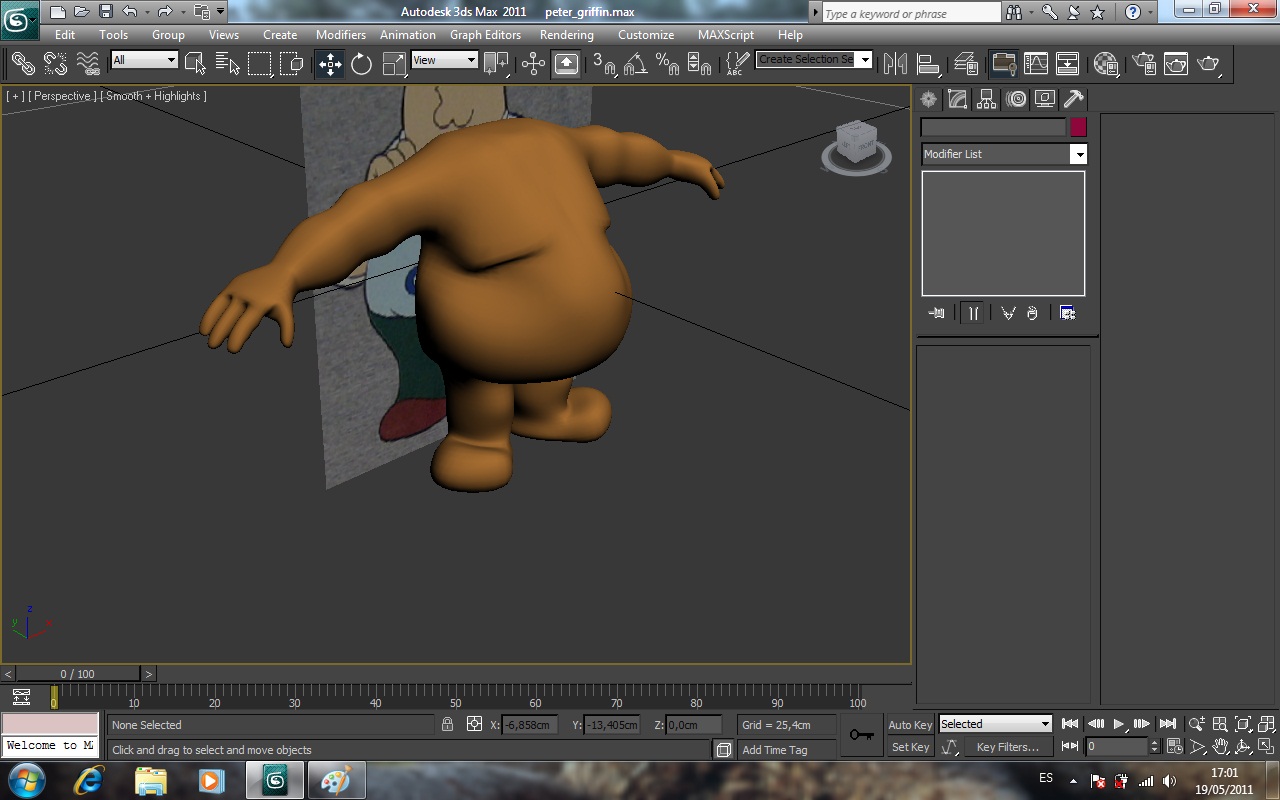Image resolution: width=1280 pixels, height=800 pixels.
Task: Open Edit Named Selection Sets
Action: pos(737,64)
